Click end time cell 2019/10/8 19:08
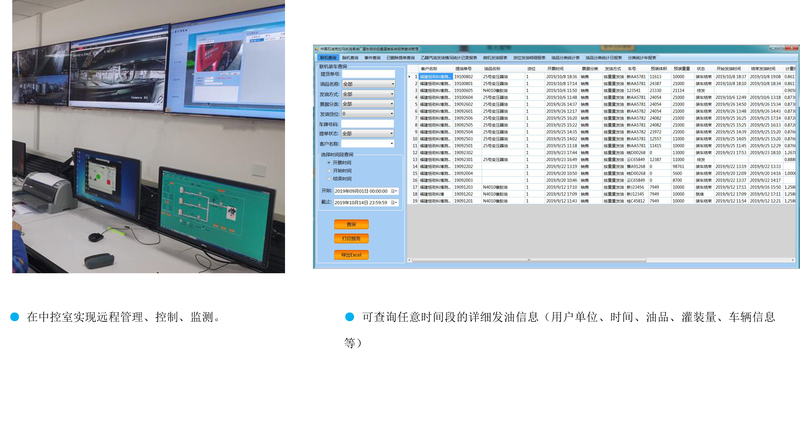800x442 pixels. tap(765, 77)
